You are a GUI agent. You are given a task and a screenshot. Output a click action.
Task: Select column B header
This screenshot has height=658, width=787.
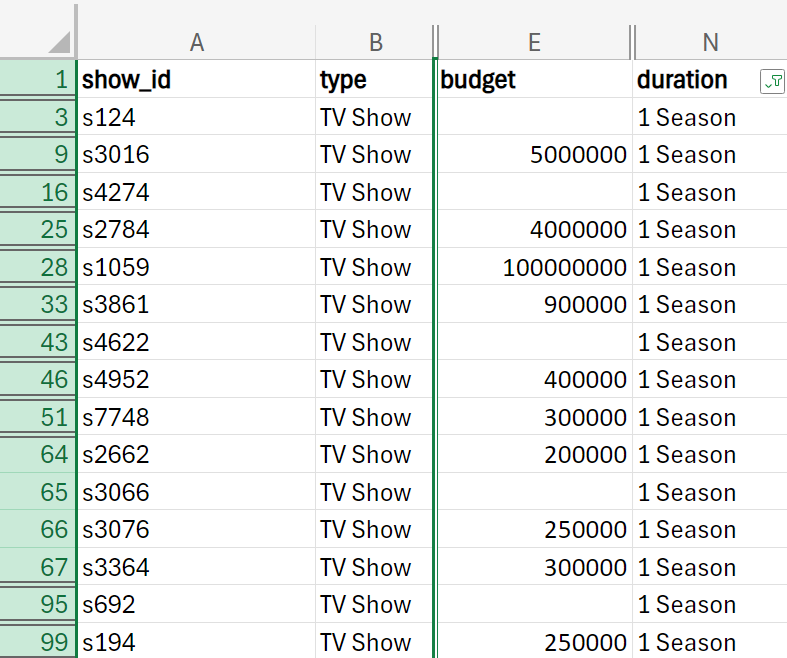coord(375,42)
